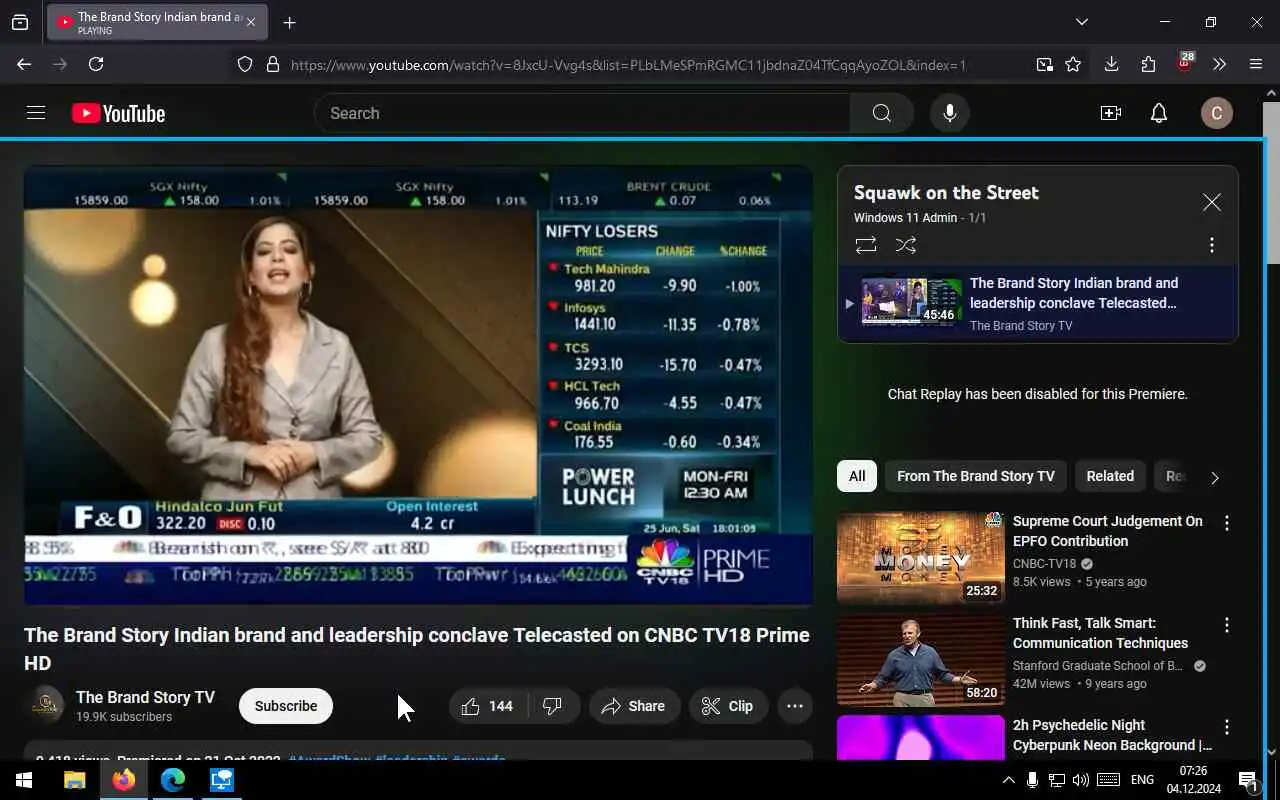Open playlist options three-dot menu
The height and width of the screenshot is (800, 1280).
1212,245
